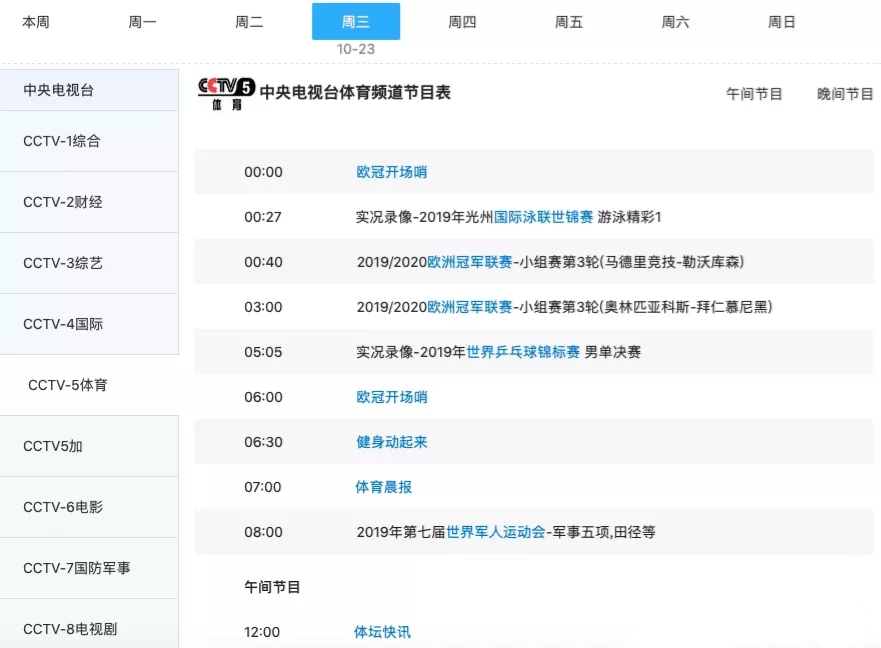The height and width of the screenshot is (648, 881).
Task: Click the 06:00 time cell
Action: tap(264, 397)
